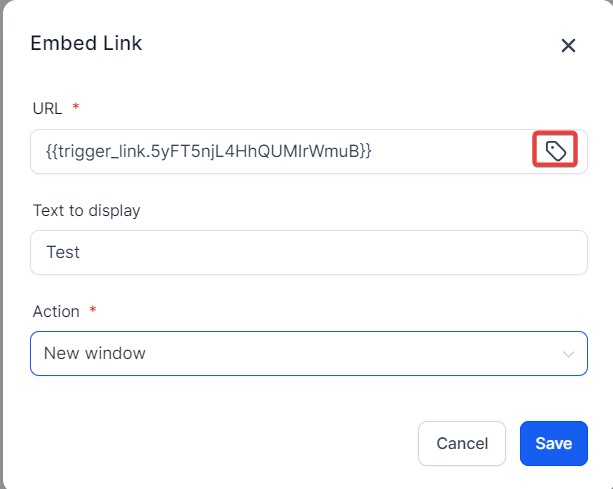Open the custom values tag picker
The image size is (613, 489).
click(556, 151)
